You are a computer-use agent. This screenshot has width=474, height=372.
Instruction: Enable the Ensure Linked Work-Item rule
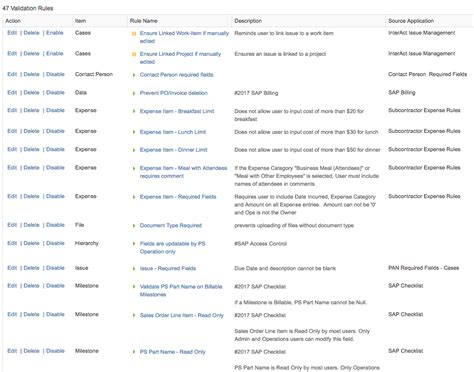[55, 33]
